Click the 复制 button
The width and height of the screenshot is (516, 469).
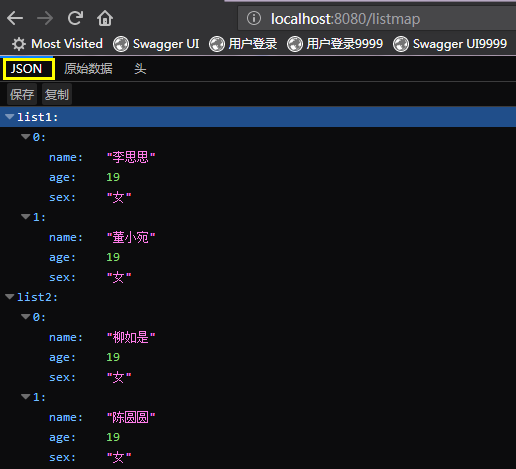(57, 95)
